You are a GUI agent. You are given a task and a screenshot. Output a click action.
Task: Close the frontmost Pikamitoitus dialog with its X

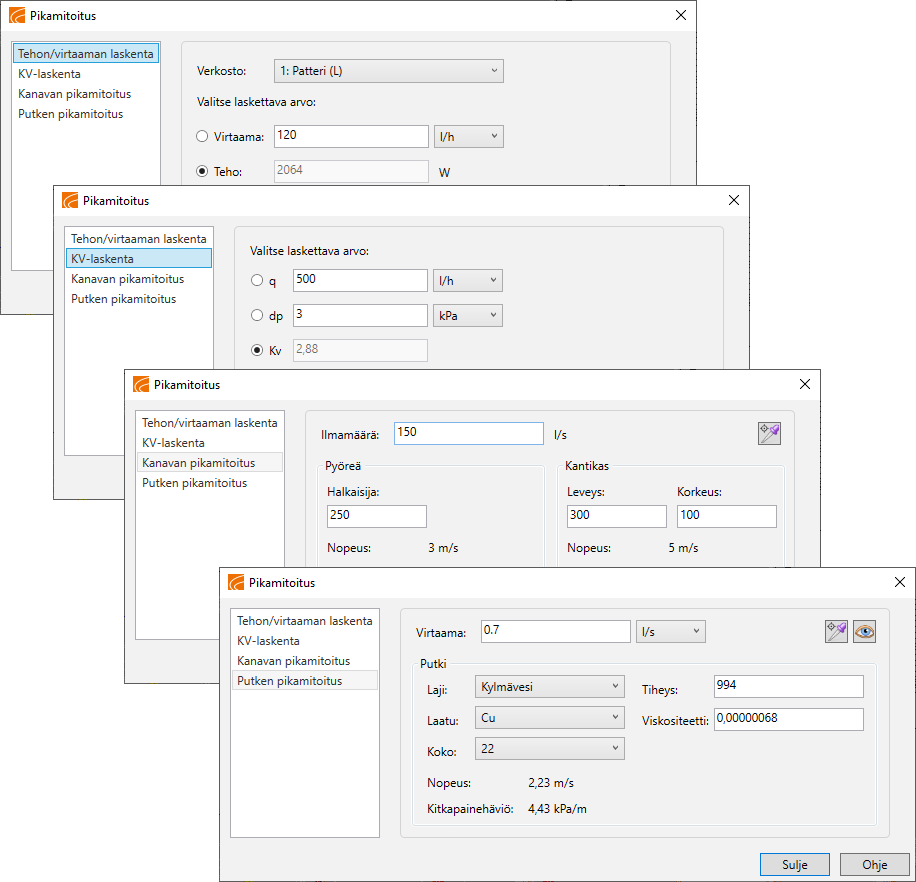(x=899, y=582)
